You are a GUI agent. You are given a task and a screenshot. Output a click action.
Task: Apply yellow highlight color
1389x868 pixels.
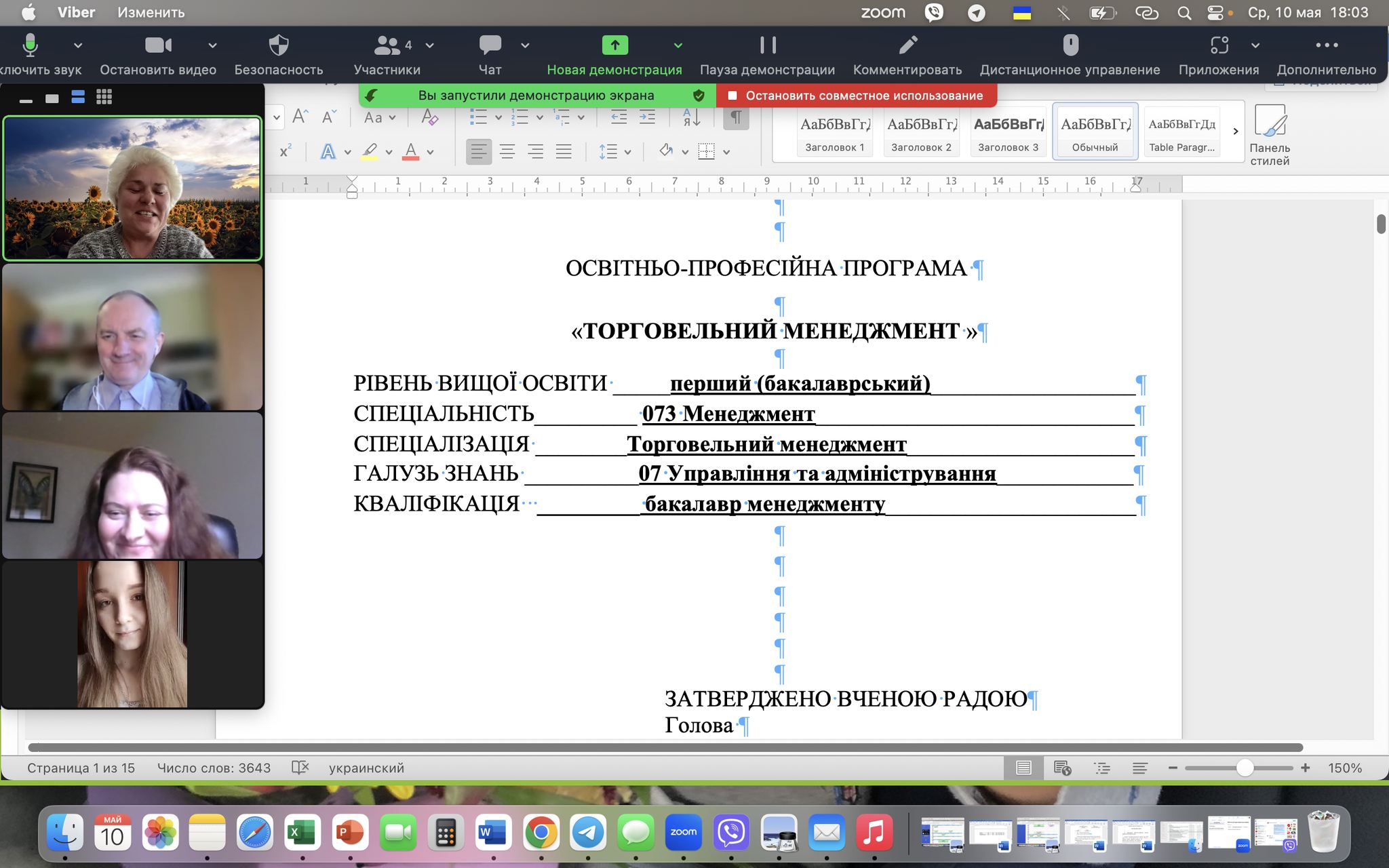[x=370, y=151]
